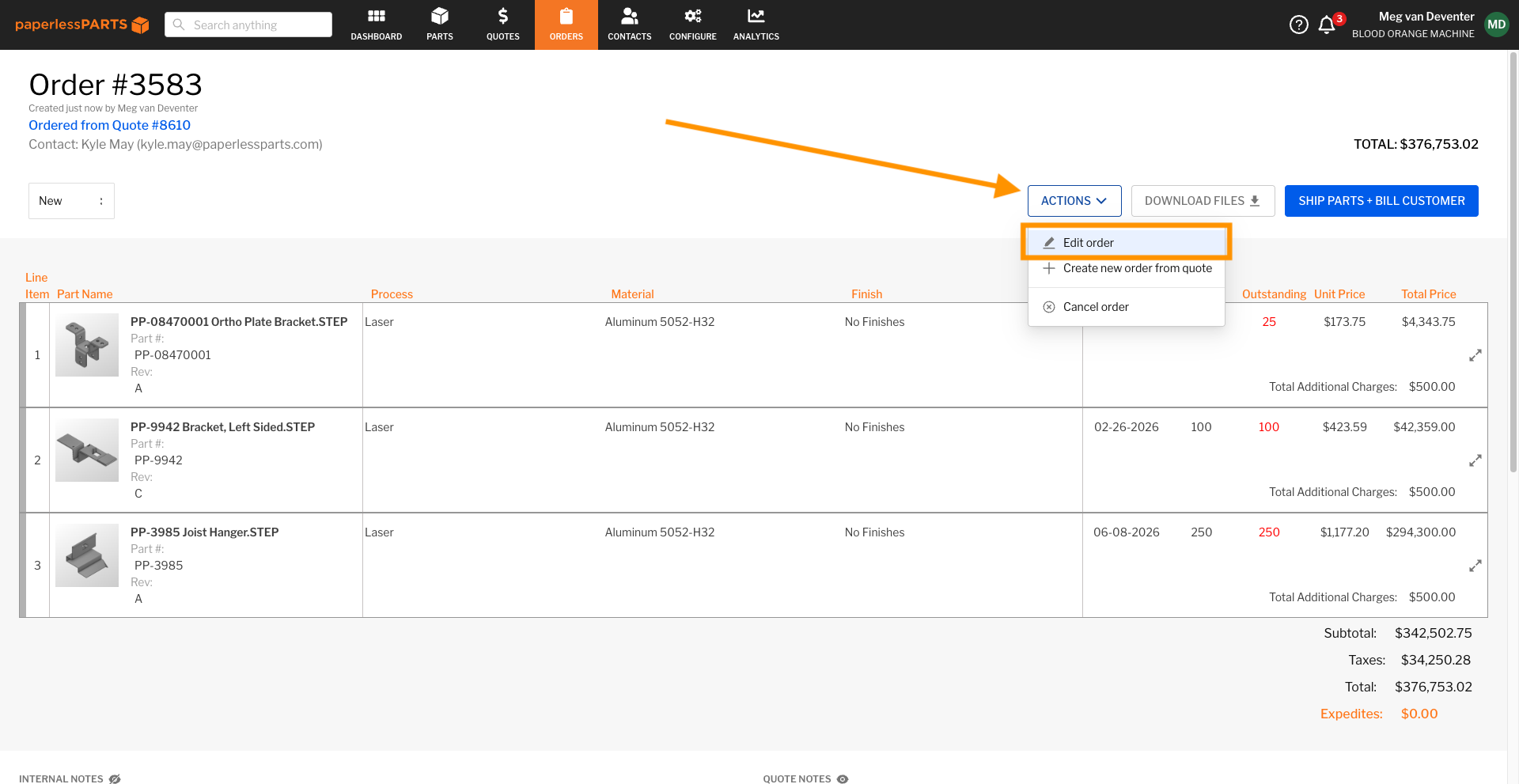Toggle Quote Notes visibility eye icon
Image resolution: width=1519 pixels, height=784 pixels.
pyautogui.click(x=843, y=779)
